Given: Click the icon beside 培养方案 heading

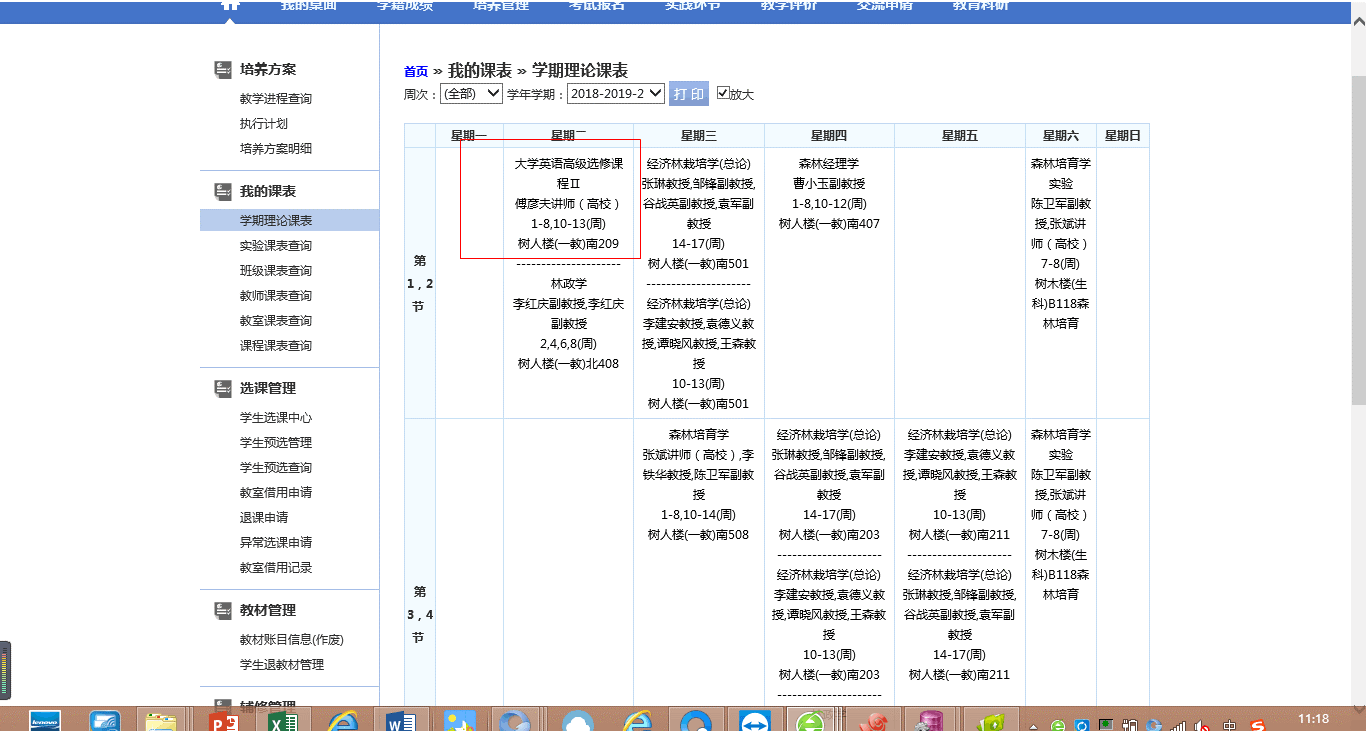Looking at the screenshot, I should [224, 70].
